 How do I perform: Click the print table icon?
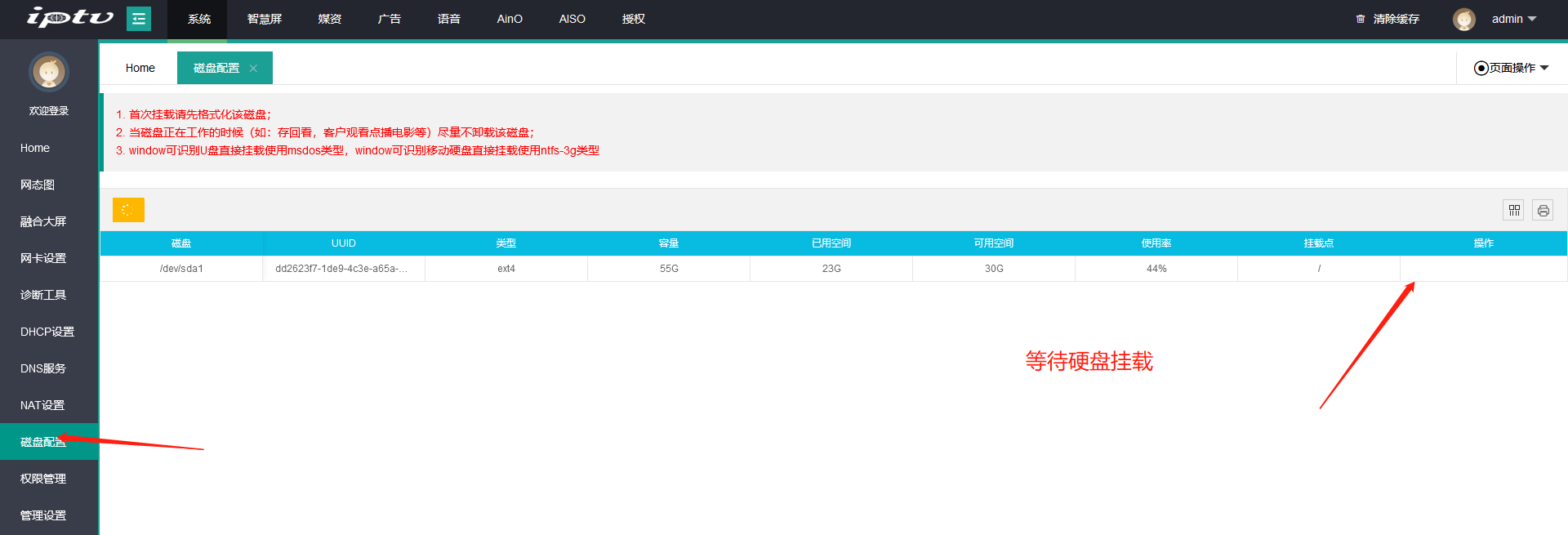pos(1543,211)
